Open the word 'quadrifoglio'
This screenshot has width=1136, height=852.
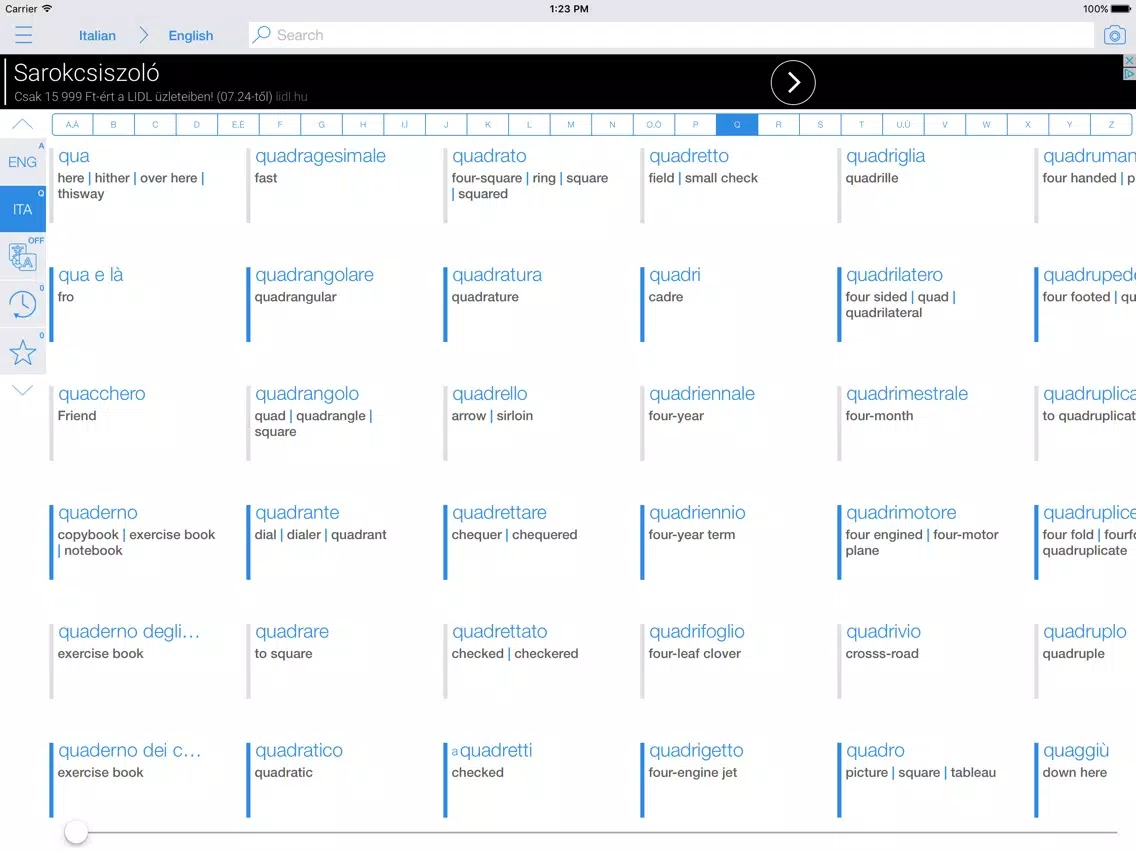point(697,631)
